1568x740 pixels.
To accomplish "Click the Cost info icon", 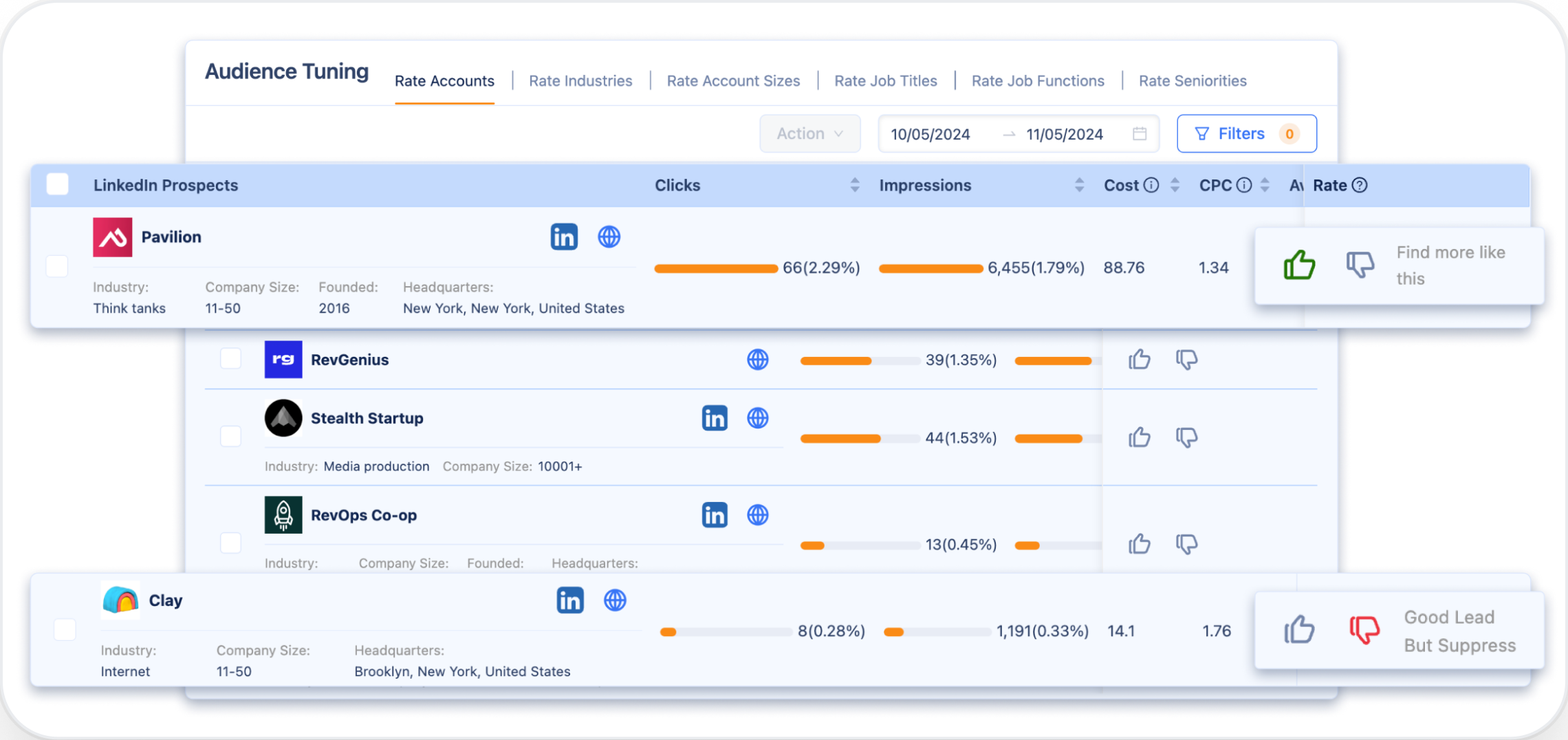I will click(x=1151, y=185).
